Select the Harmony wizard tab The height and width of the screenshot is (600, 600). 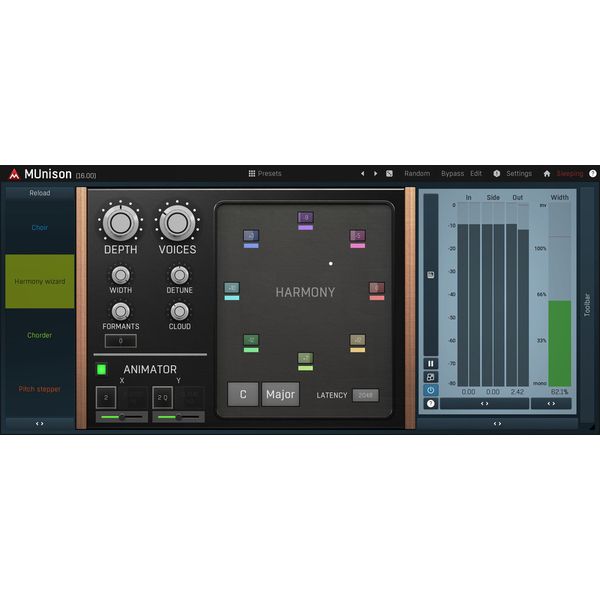(40, 281)
